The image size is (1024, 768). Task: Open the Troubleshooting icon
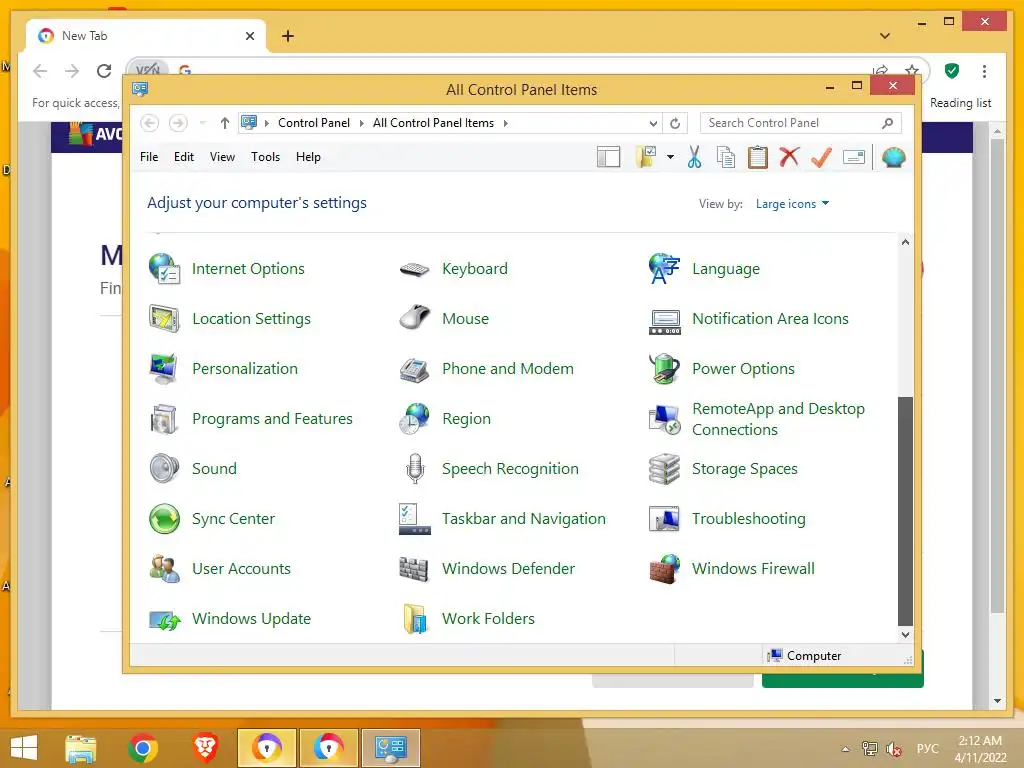pos(664,519)
